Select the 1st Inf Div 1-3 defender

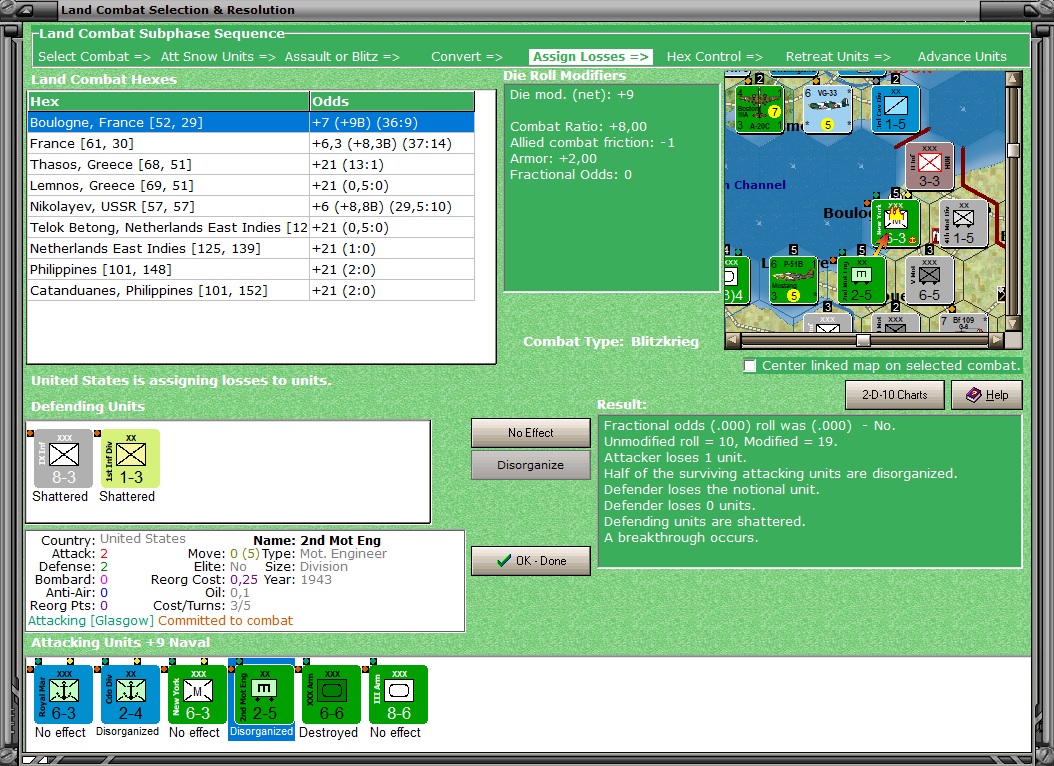(x=130, y=458)
